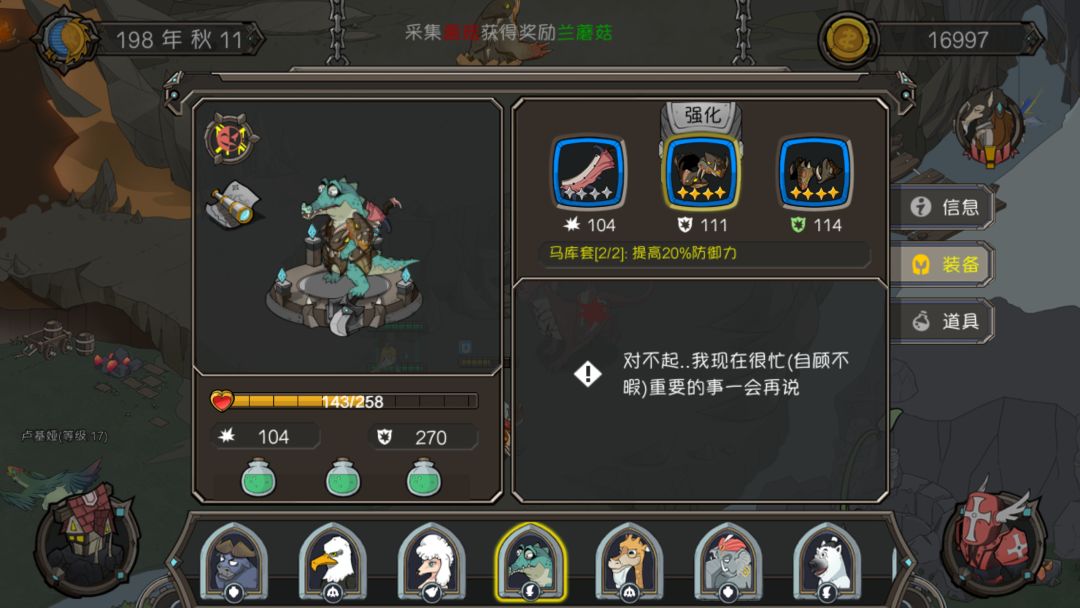Select the boots equipment slot with 114 defense
The width and height of the screenshot is (1080, 608).
pos(815,171)
